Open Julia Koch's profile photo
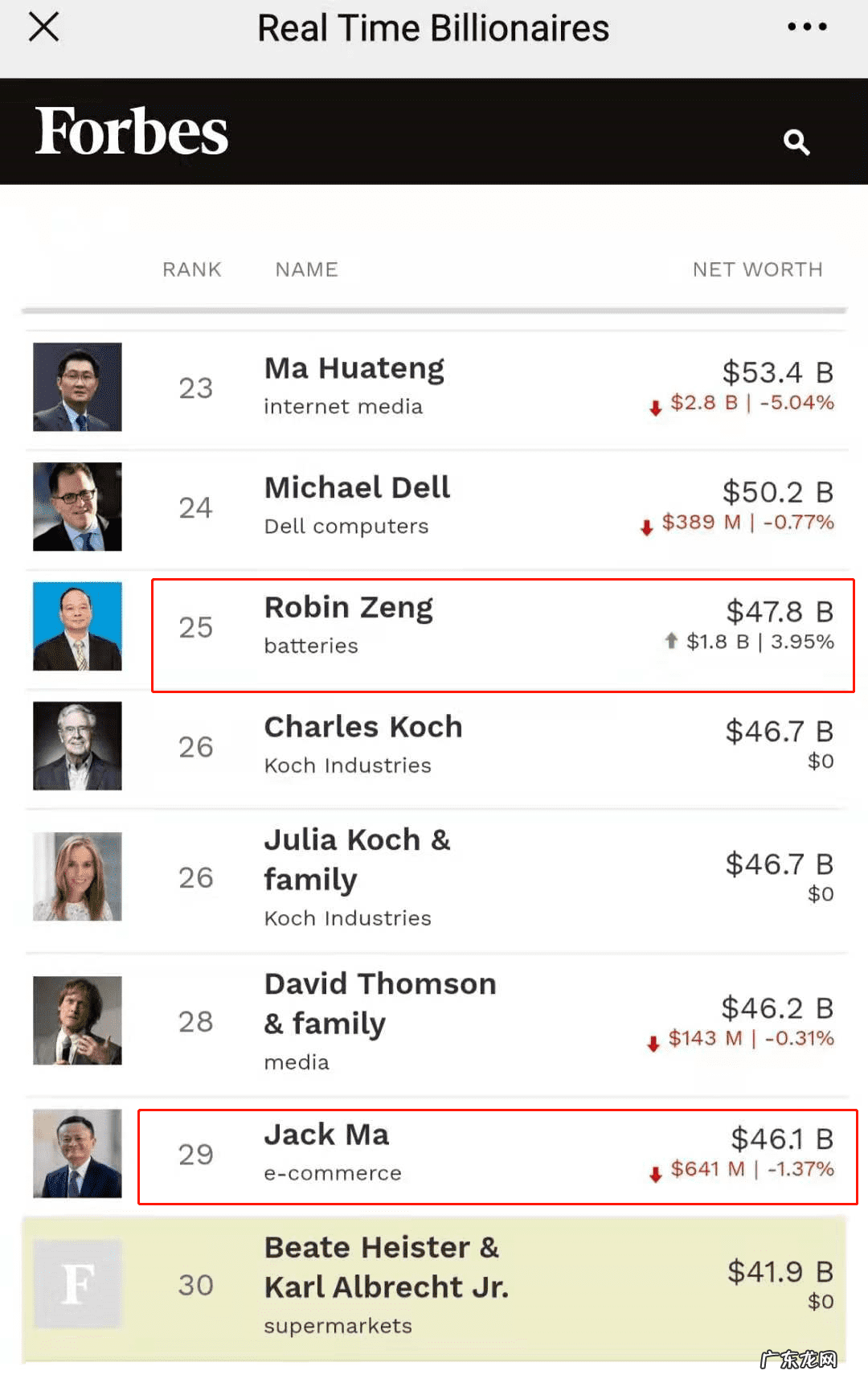Viewport: 868px width, 1383px height. [x=77, y=876]
